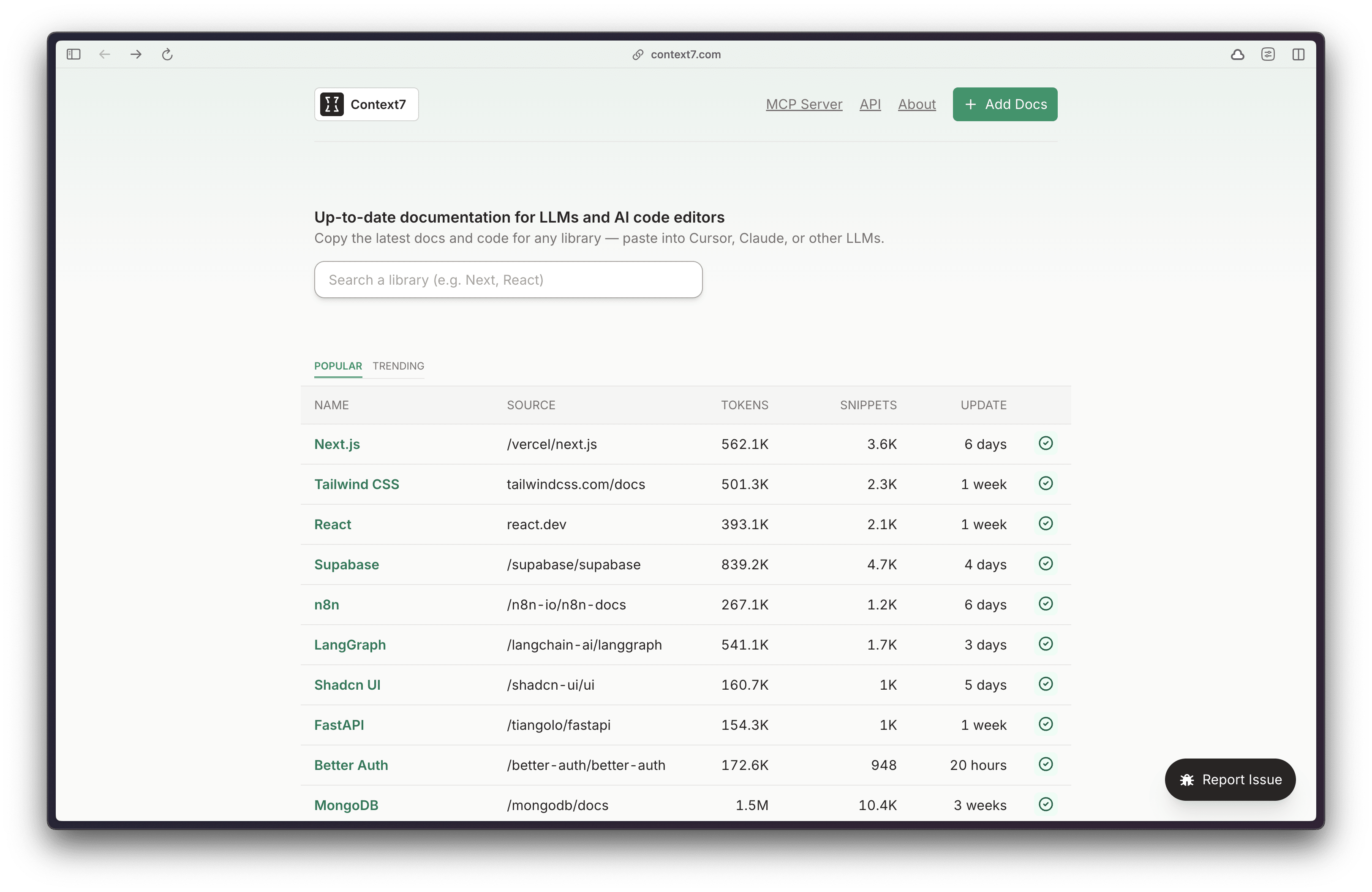Click the 10.4K snippets value
The height and width of the screenshot is (892, 1372).
[877, 805]
